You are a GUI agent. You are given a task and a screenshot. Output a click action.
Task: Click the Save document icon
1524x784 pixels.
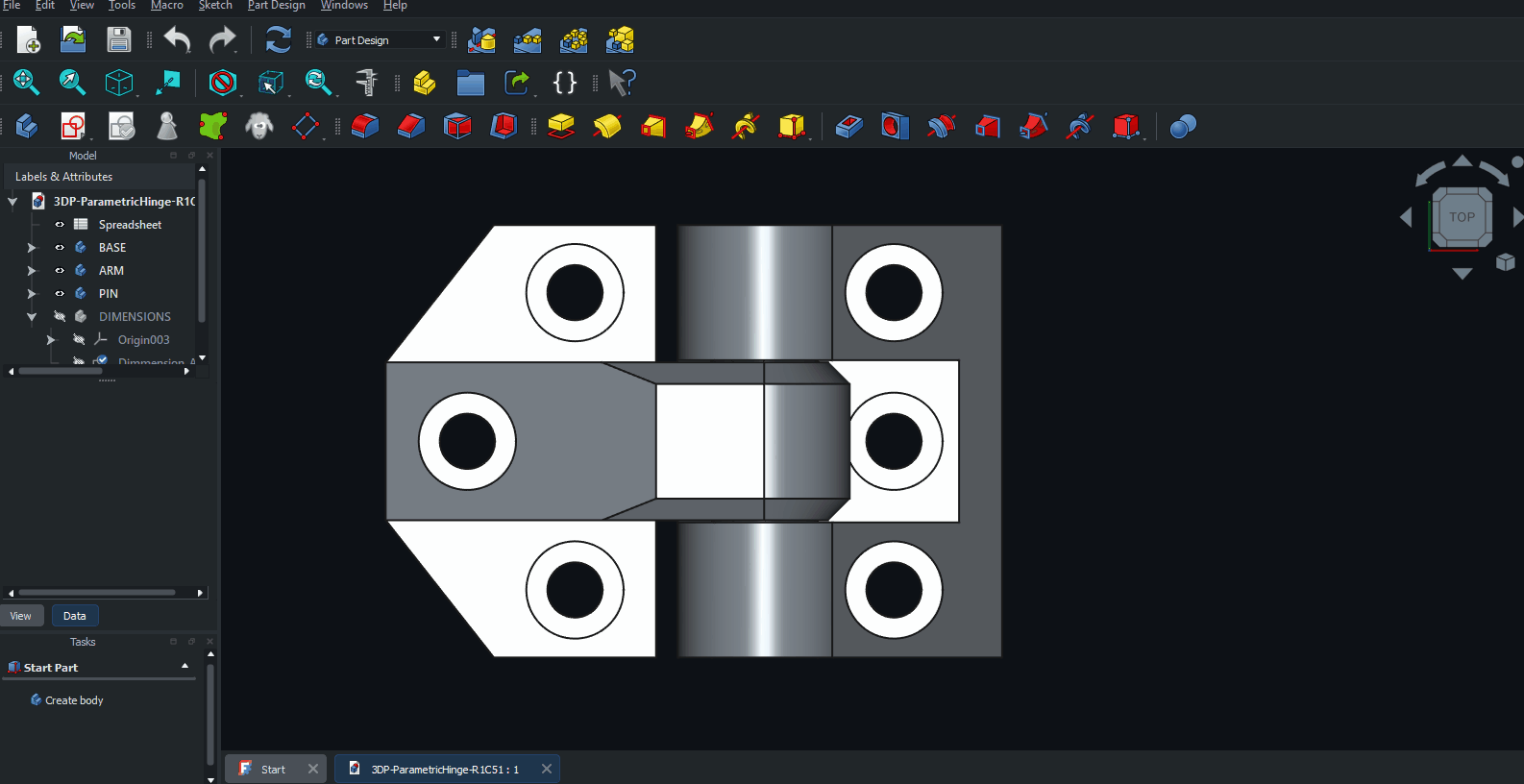coord(118,39)
